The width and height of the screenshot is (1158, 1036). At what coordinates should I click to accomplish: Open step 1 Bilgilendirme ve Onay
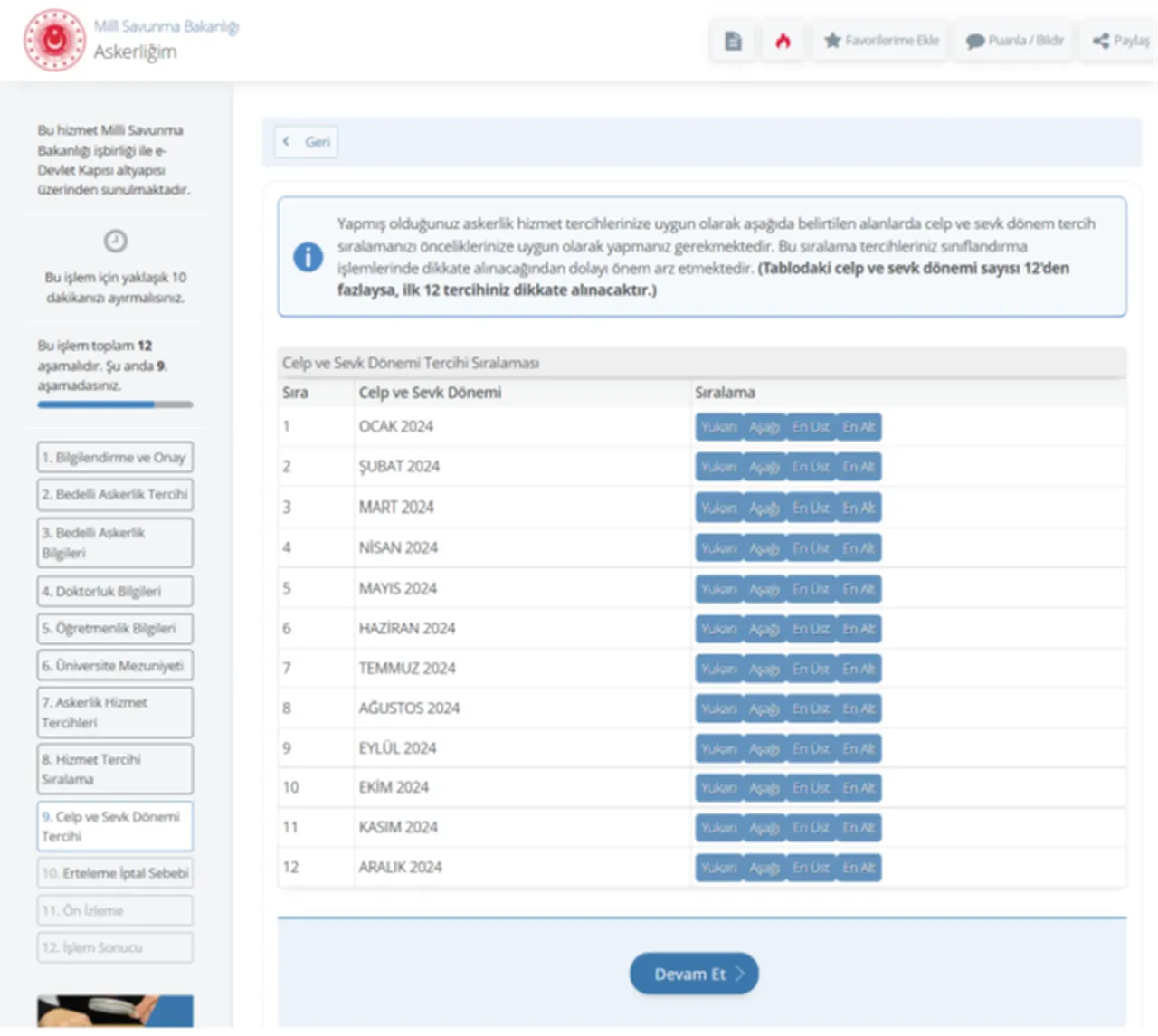[115, 458]
